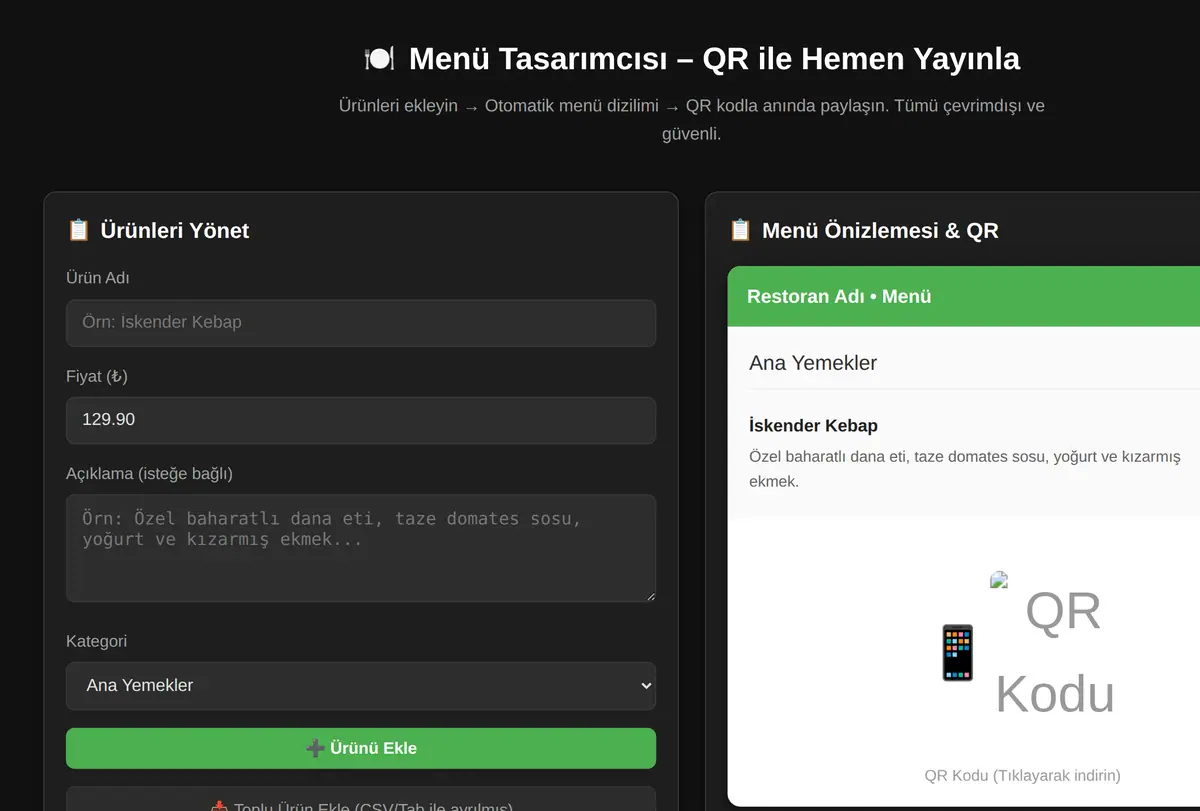1200x811 pixels.
Task: Click the Menü Tasarımcısı page heading
Action: click(x=692, y=59)
